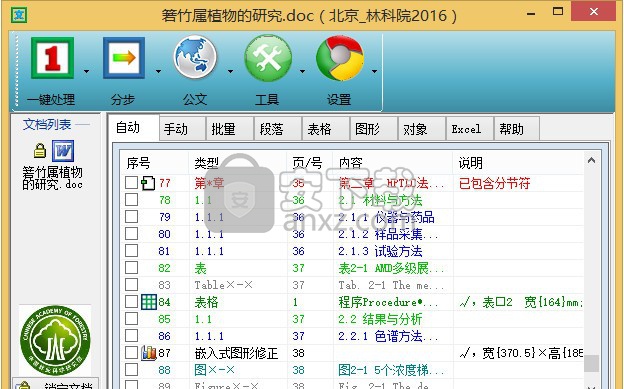Click the page icon in row 77
This screenshot has width=624, height=389.
(x=148, y=183)
